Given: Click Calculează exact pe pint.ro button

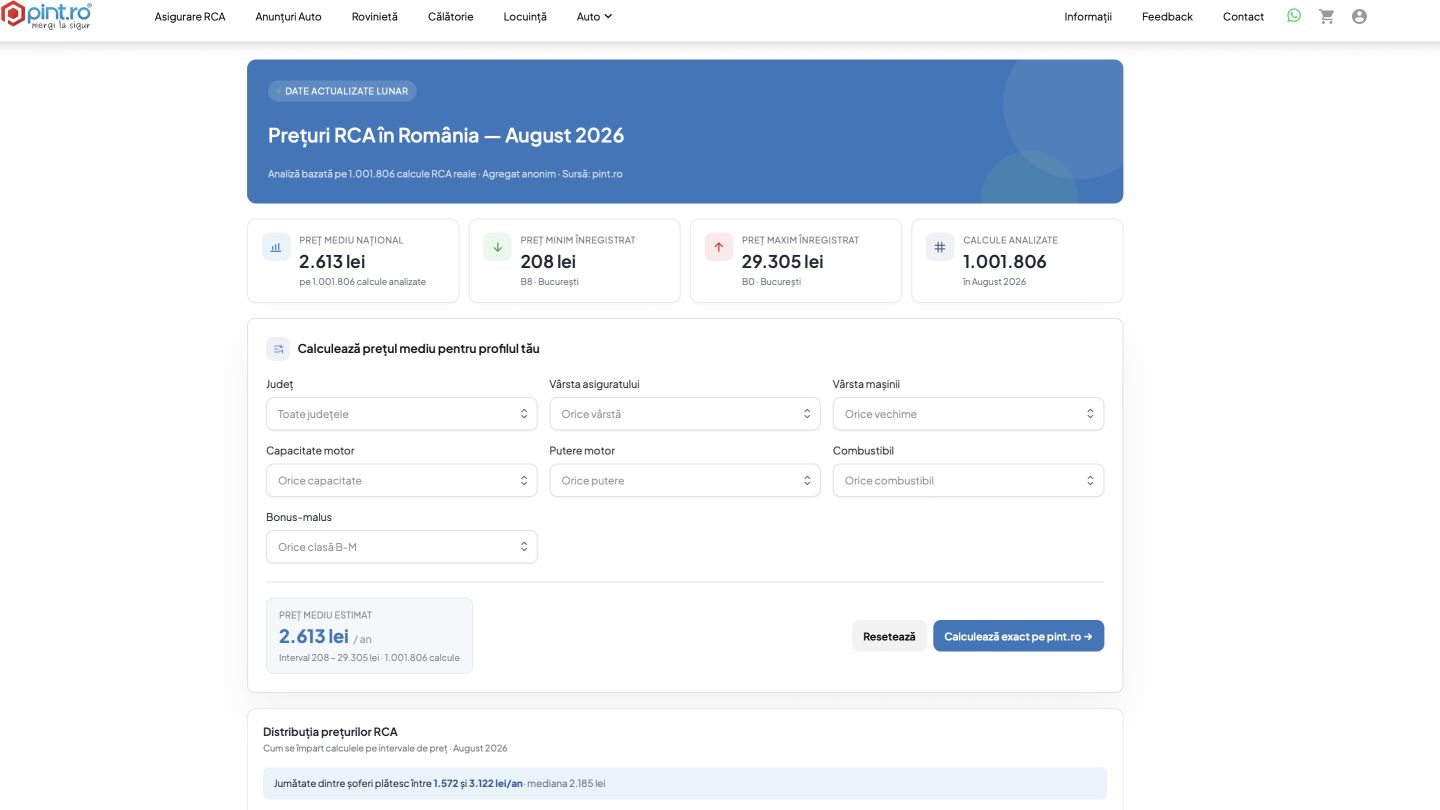Looking at the screenshot, I should [1018, 636].
